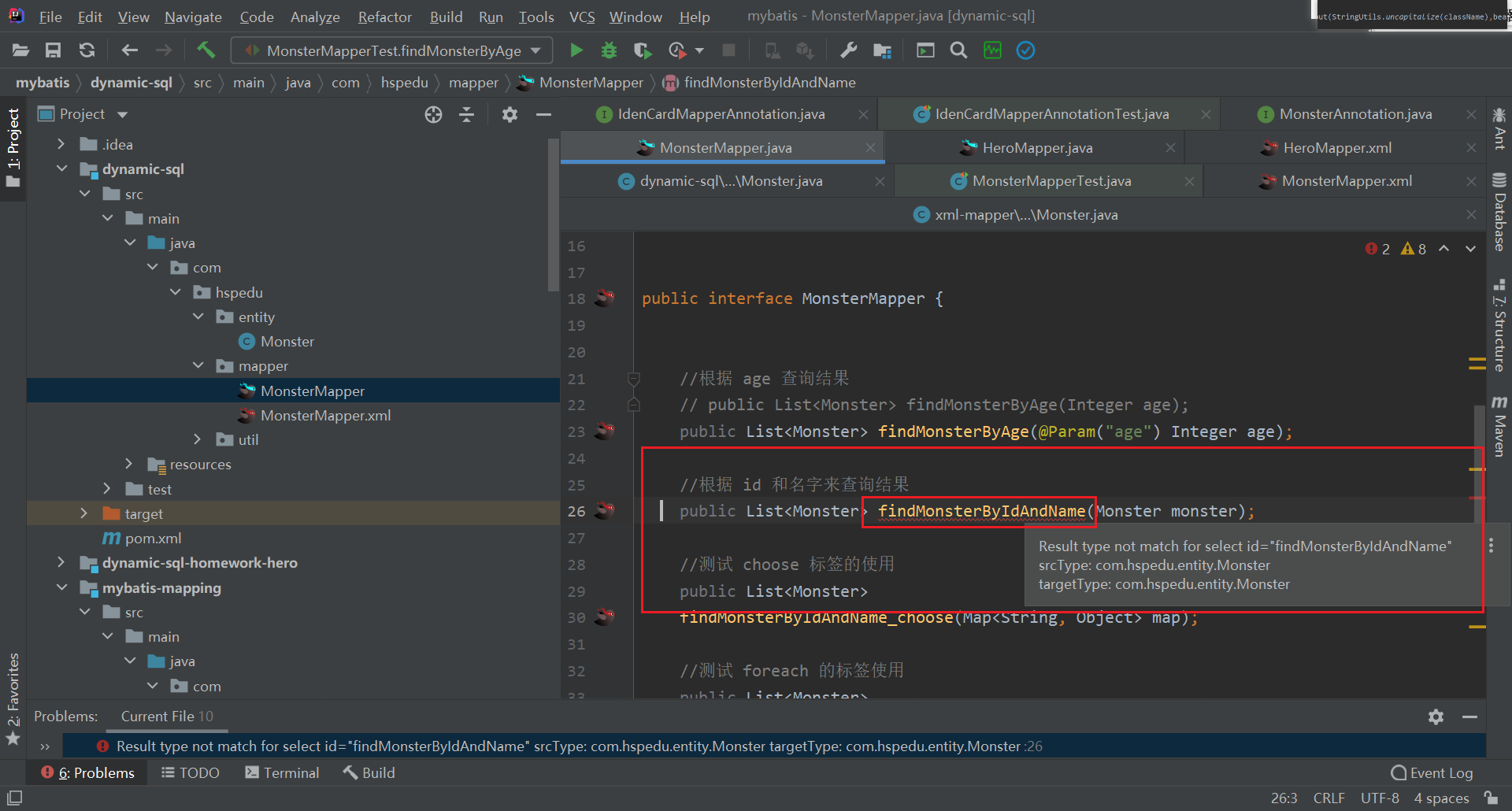
Task: Click the project tree vertical scrollbar
Action: (554, 213)
